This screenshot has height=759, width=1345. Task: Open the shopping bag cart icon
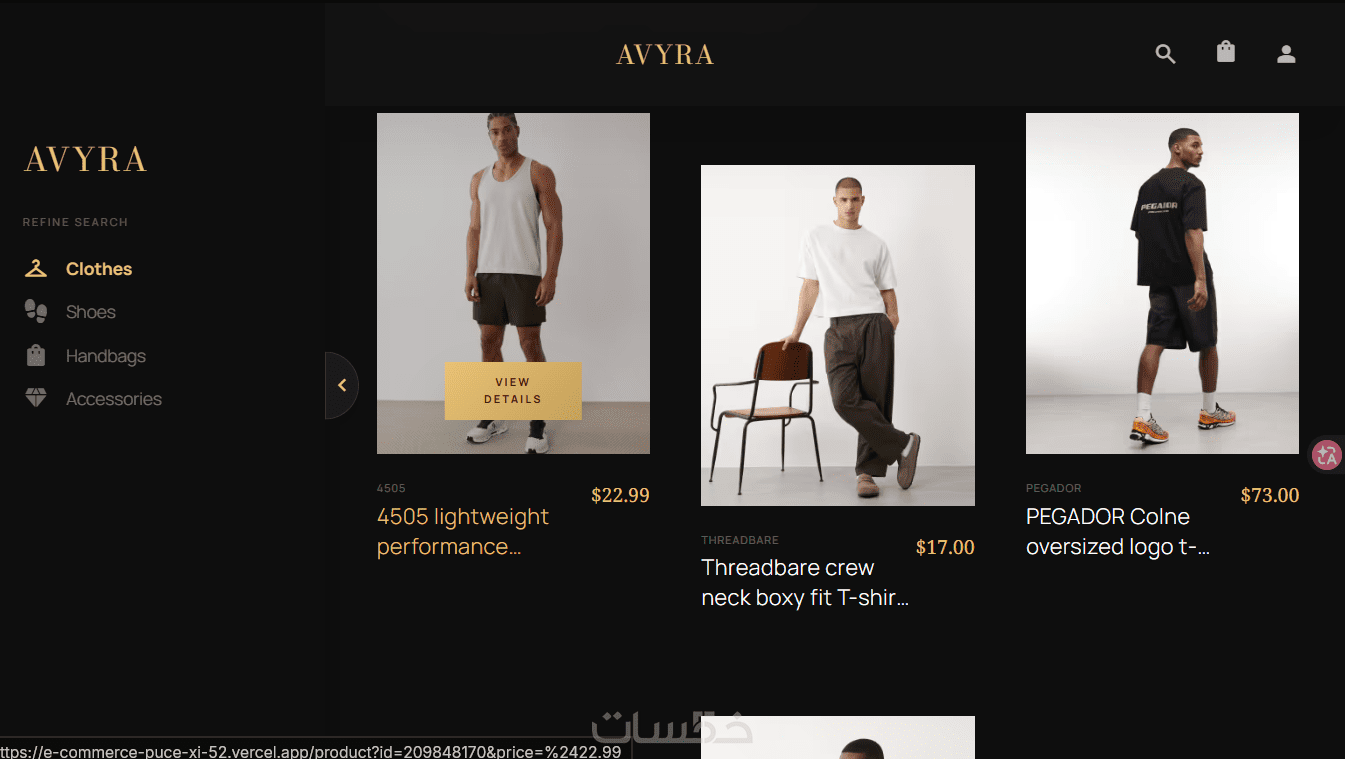[x=1226, y=52]
